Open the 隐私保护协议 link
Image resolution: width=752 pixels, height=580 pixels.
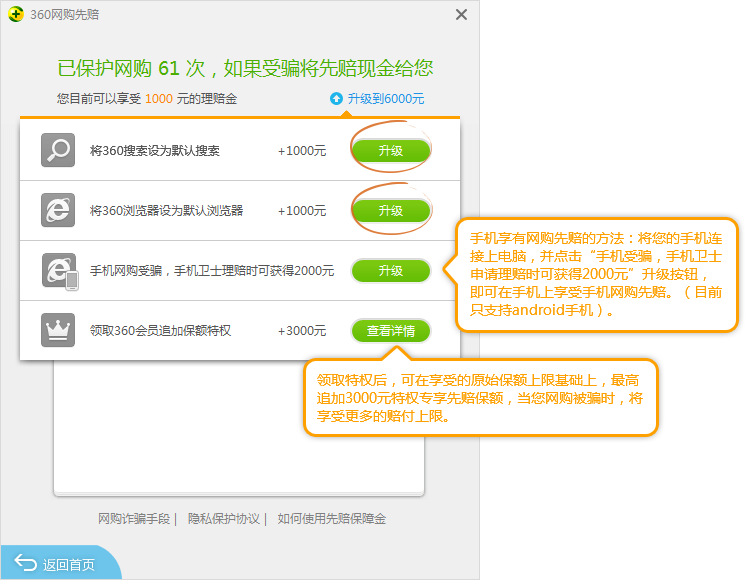(223, 519)
